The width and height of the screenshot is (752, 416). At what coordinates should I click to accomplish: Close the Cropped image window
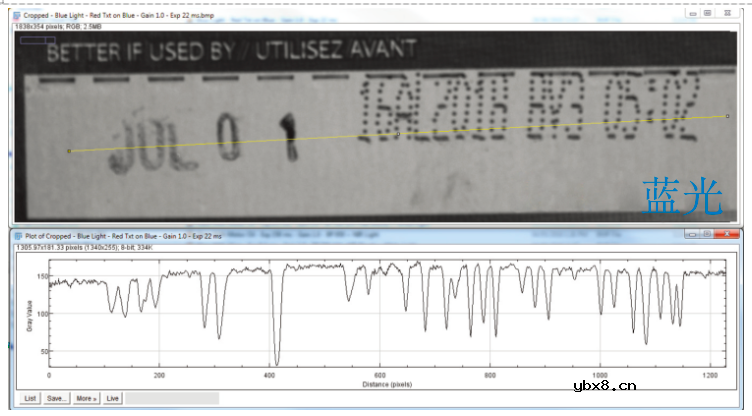(x=728, y=13)
